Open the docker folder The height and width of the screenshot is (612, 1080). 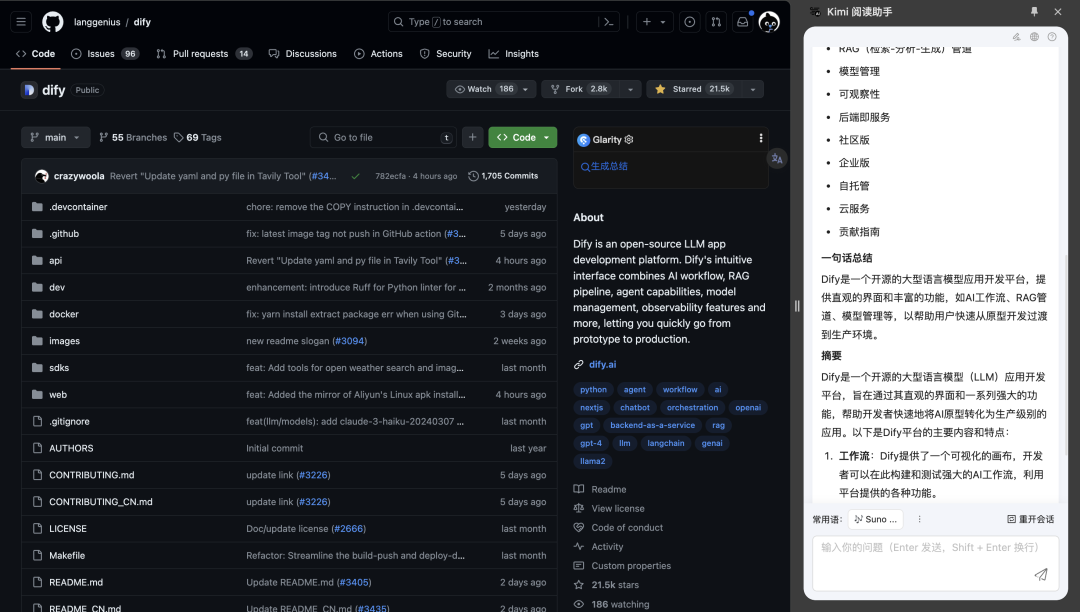(64, 315)
